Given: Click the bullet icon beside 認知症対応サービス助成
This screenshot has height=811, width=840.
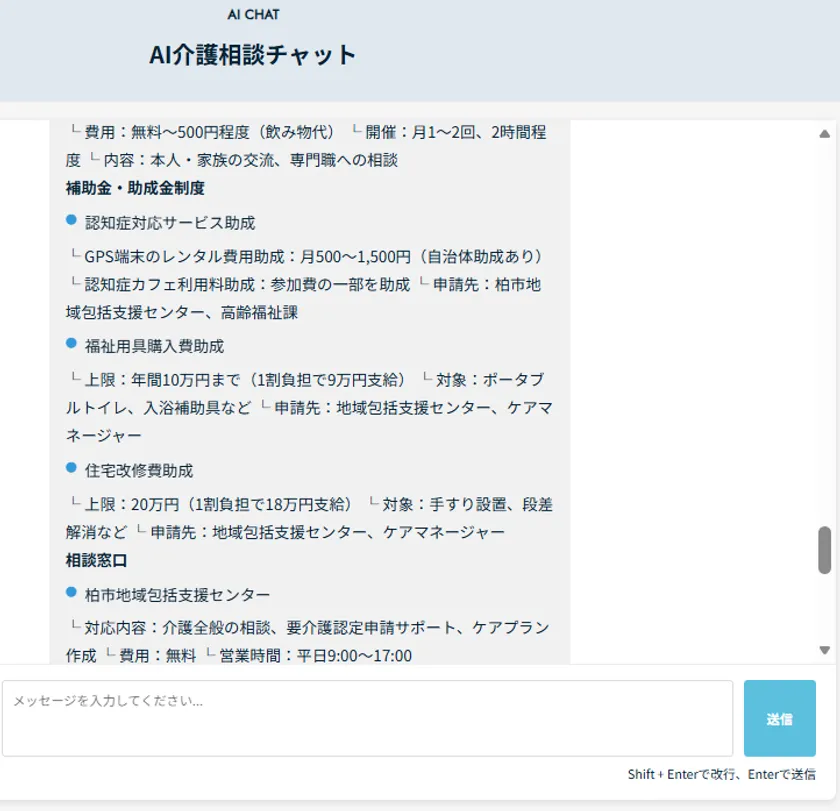Looking at the screenshot, I should [x=70, y=222].
